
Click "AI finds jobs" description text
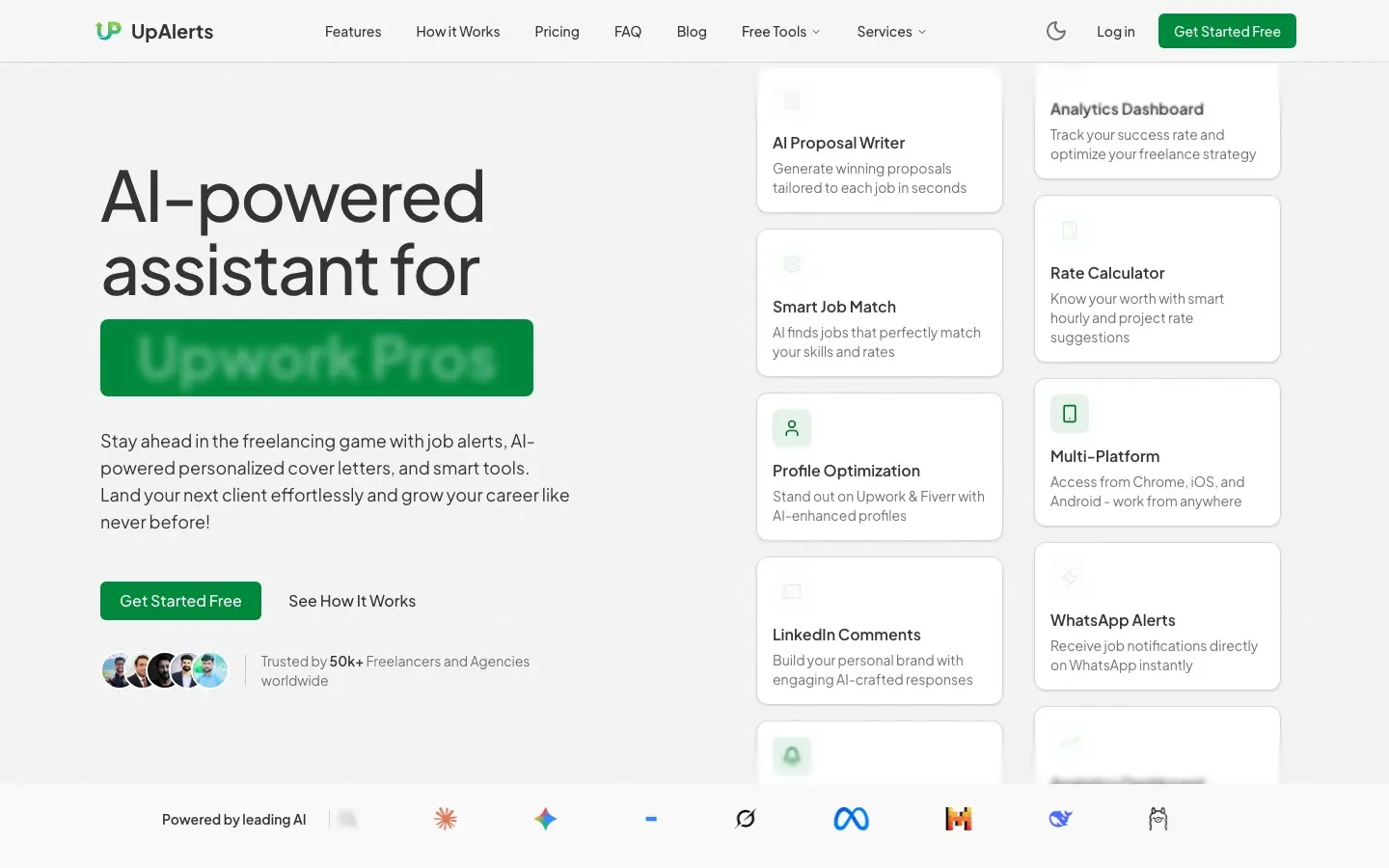pos(877,342)
